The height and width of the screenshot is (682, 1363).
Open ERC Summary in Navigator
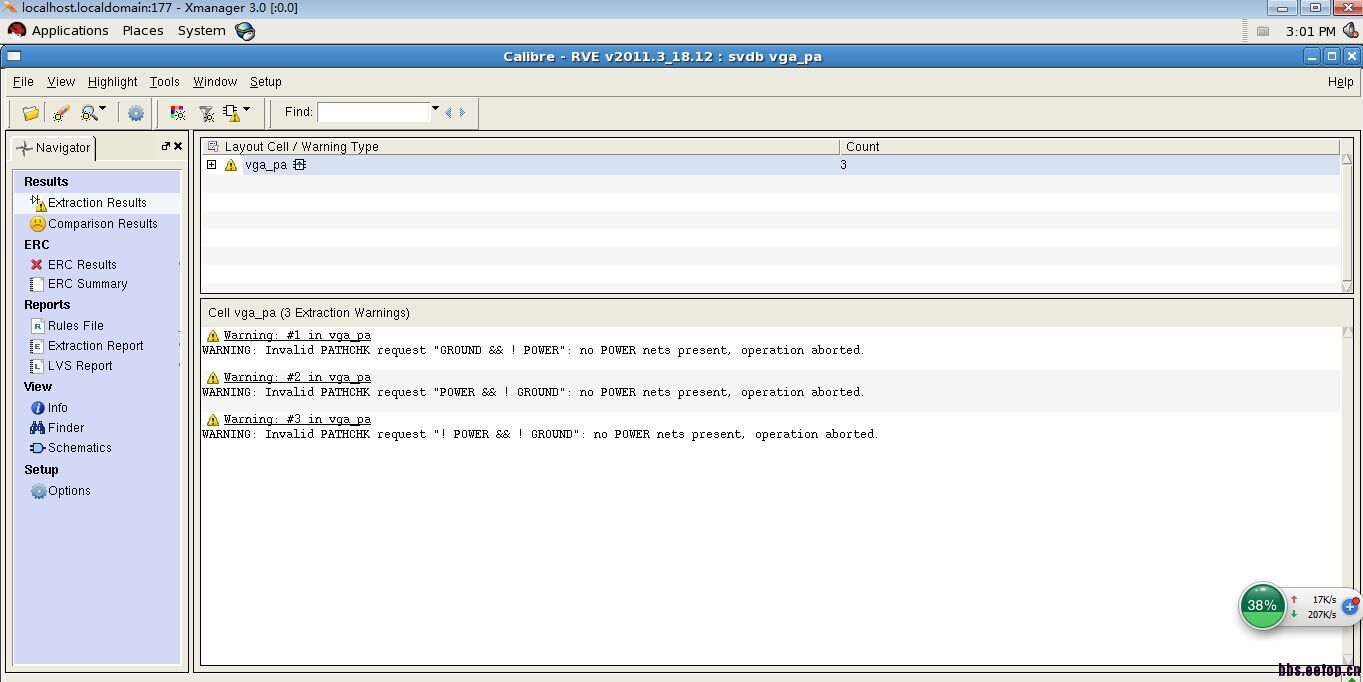coord(88,284)
